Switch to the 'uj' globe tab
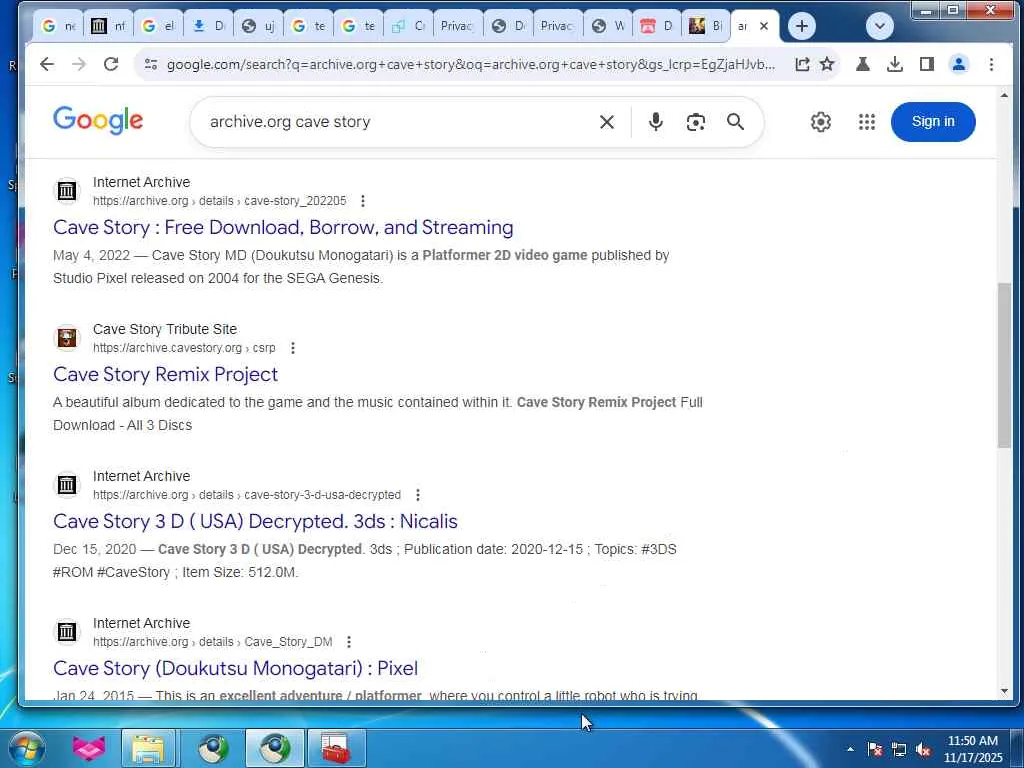This screenshot has height=768, width=1024. 259,26
